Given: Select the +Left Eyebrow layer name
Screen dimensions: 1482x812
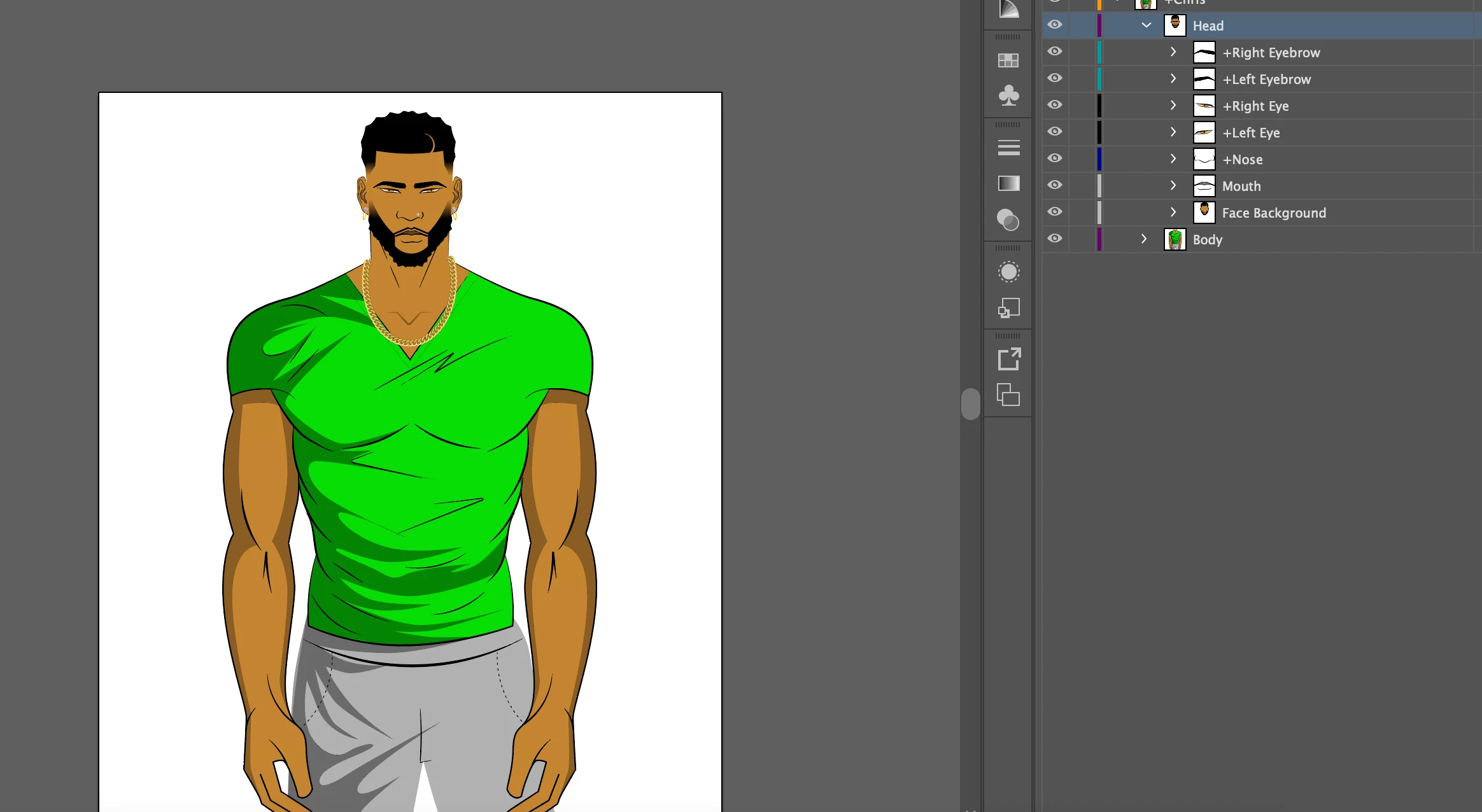Looking at the screenshot, I should point(1266,80).
